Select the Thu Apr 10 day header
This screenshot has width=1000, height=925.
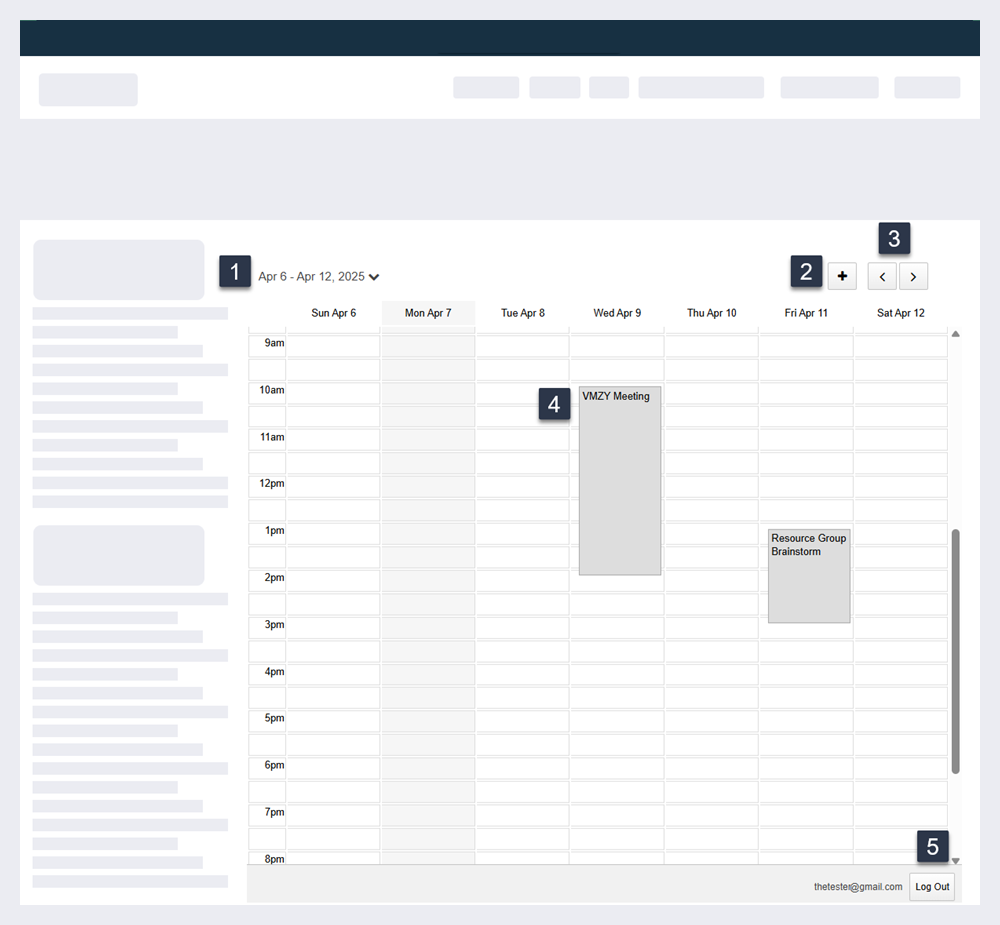coord(711,313)
